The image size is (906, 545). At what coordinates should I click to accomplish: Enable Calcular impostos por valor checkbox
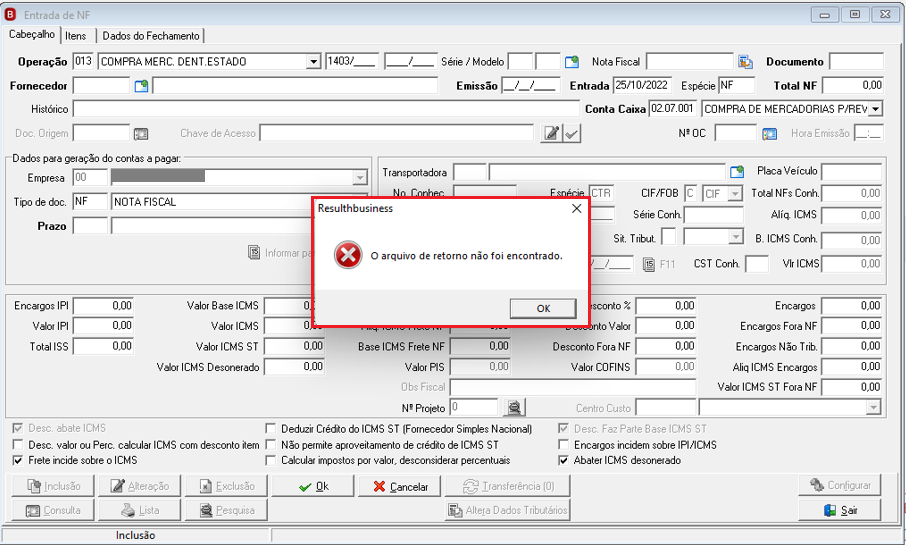(270, 461)
